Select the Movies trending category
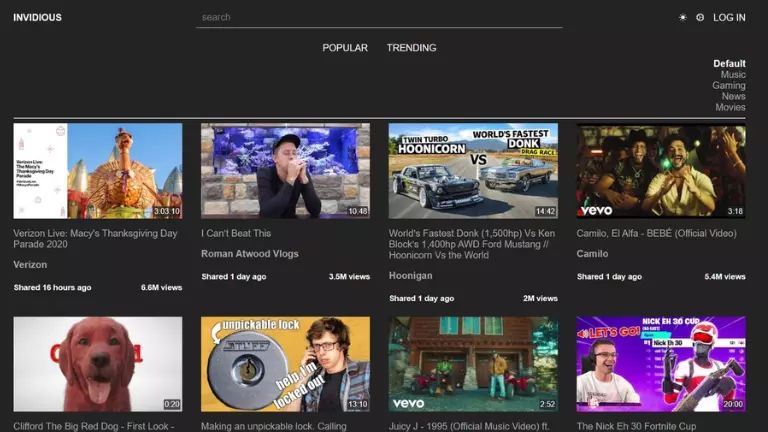This screenshot has width=768, height=432. [730, 107]
